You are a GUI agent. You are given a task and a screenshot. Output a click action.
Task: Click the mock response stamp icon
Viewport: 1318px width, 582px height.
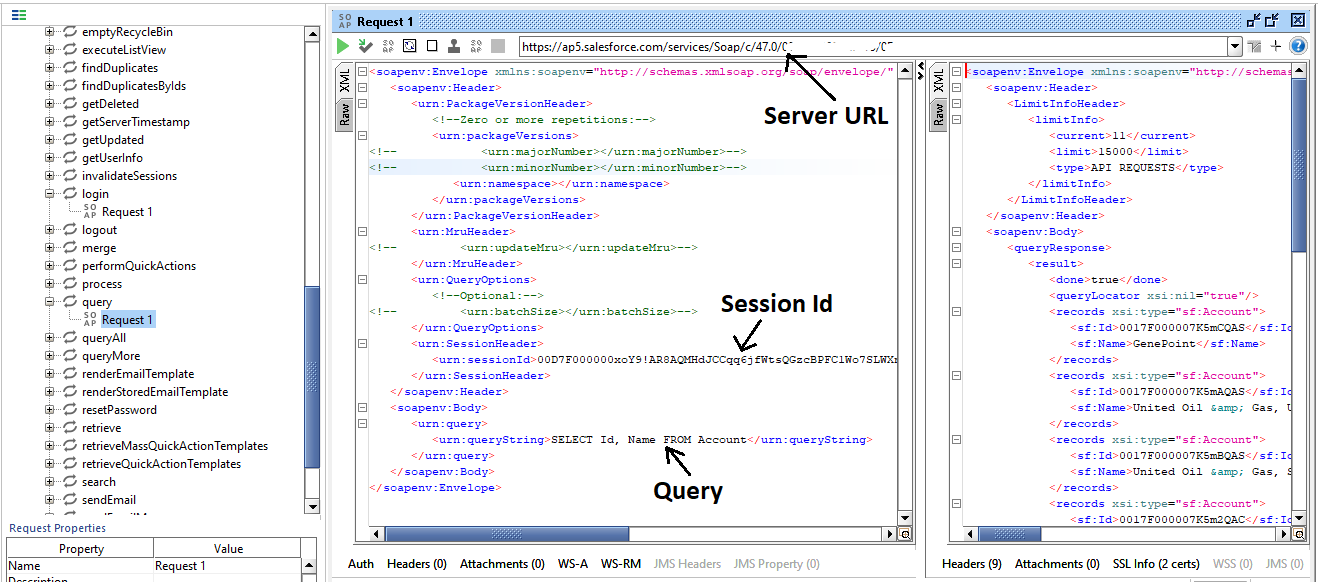point(454,45)
